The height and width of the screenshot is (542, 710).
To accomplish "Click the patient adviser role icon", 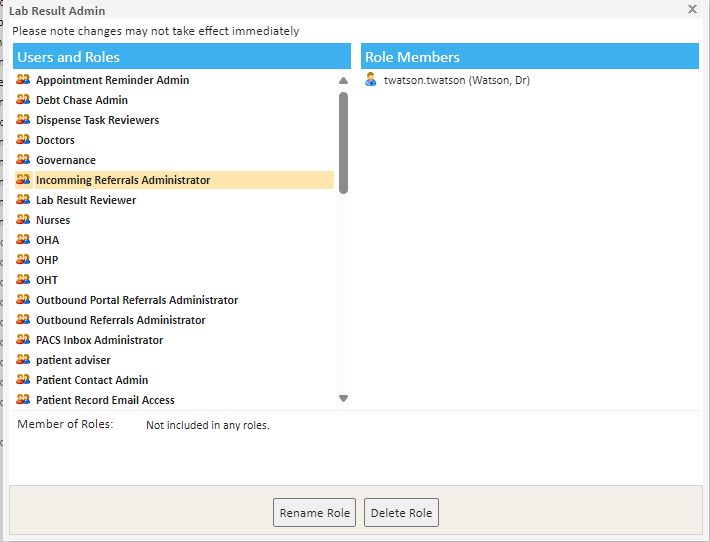I will click(x=23, y=360).
